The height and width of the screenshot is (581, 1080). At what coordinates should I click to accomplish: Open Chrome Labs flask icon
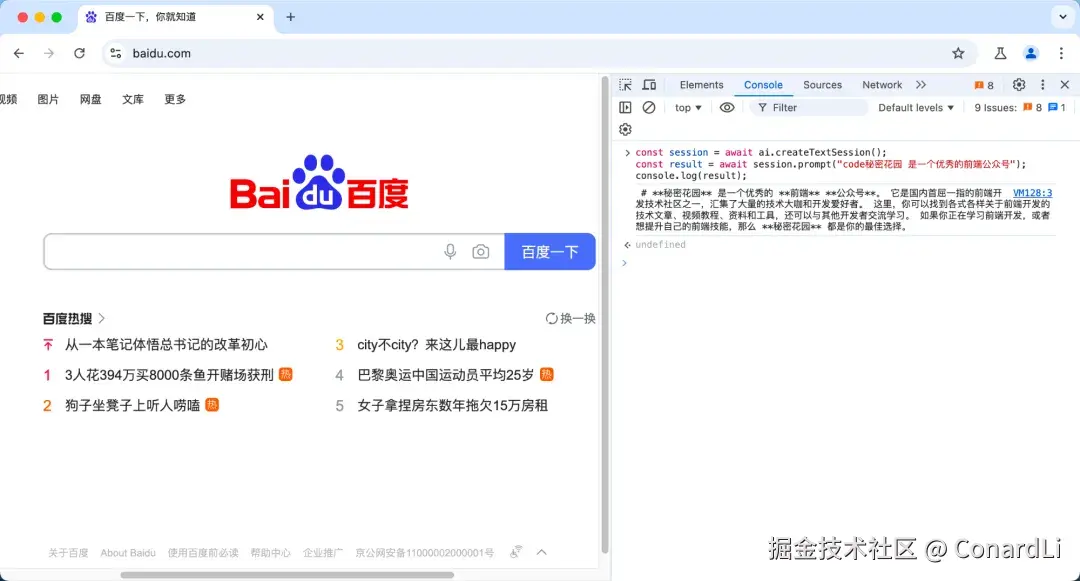(1000, 53)
